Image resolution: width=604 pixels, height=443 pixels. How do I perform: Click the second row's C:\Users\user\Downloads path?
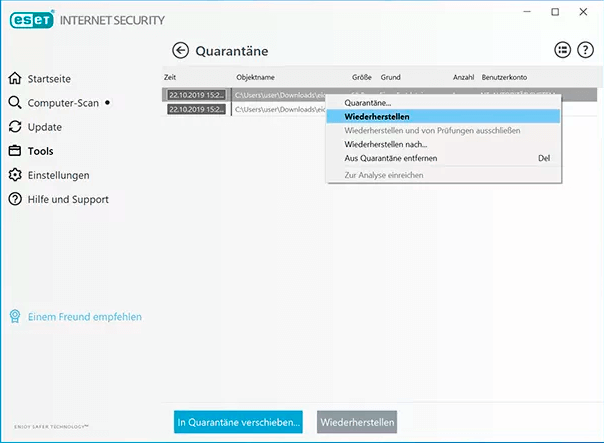pyautogui.click(x=280, y=109)
